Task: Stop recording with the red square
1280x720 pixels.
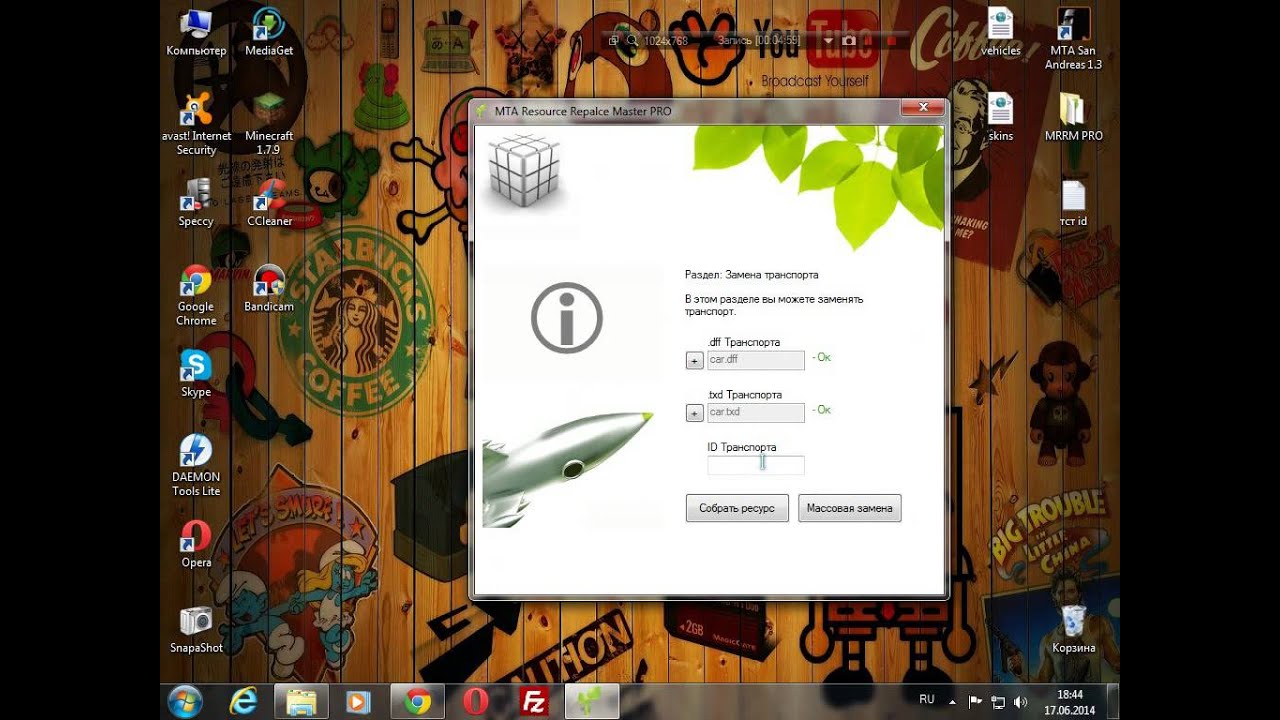Action: (x=891, y=41)
